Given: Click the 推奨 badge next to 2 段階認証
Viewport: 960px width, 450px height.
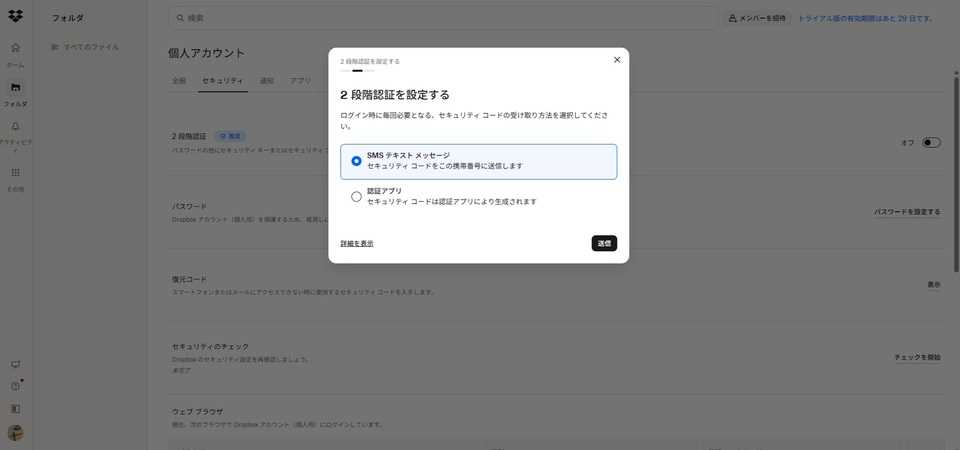Looking at the screenshot, I should [231, 136].
